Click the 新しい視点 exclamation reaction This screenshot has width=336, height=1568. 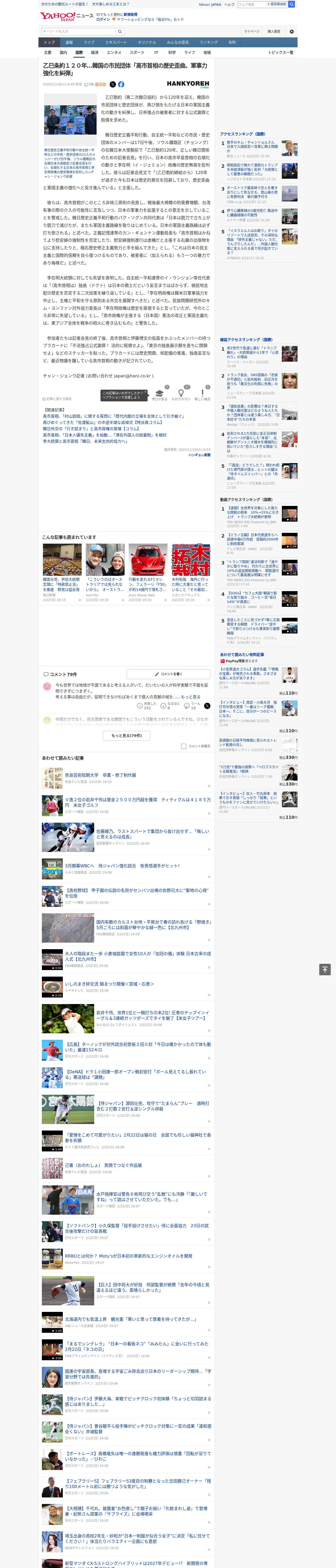click(203, 395)
